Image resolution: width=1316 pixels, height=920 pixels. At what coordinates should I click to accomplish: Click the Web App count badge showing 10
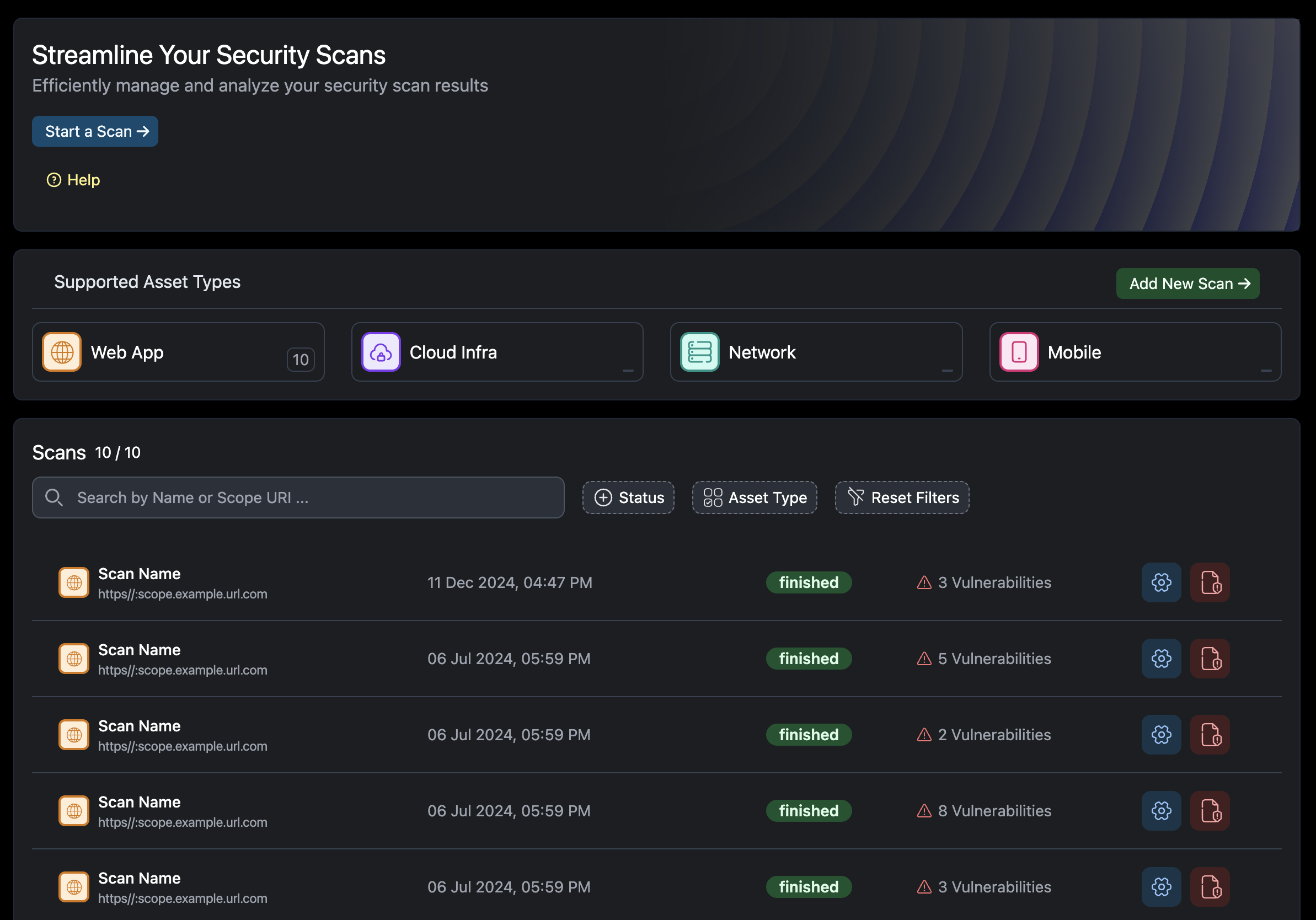point(301,360)
